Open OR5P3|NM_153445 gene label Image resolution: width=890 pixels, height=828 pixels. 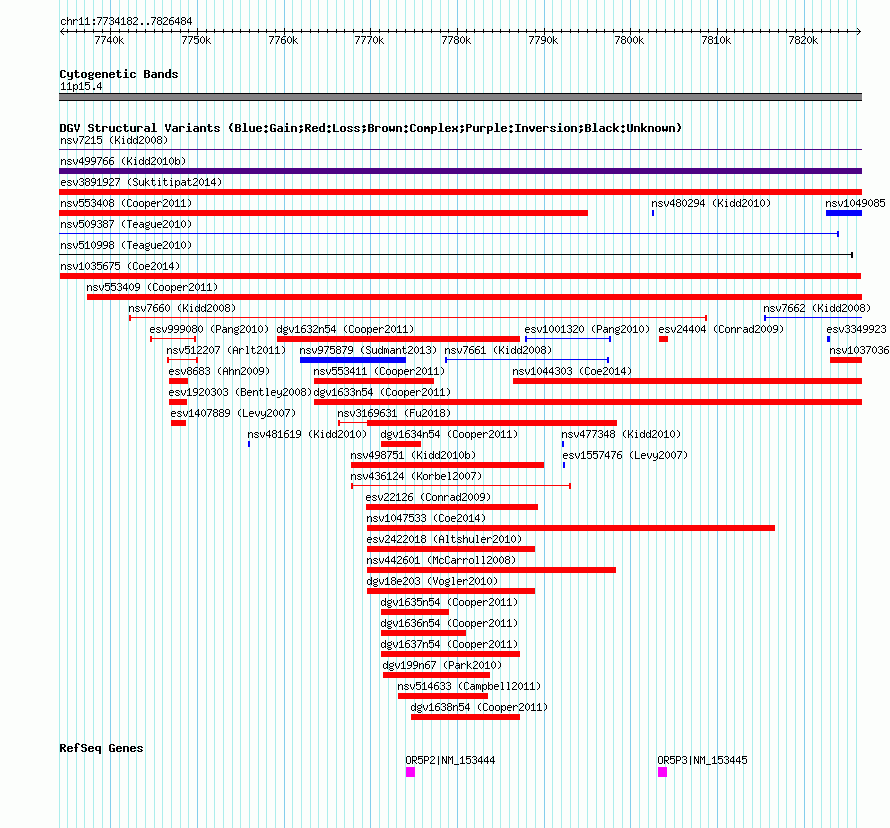[703, 760]
